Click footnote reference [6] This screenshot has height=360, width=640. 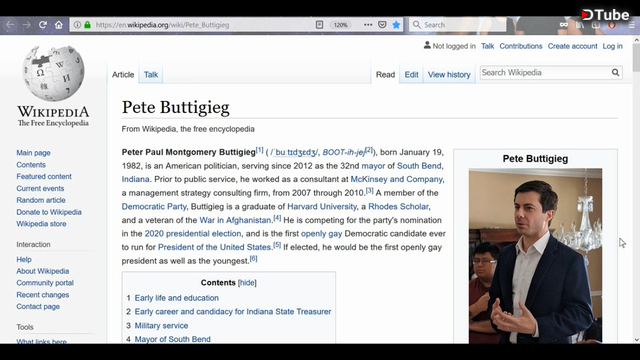point(253,258)
